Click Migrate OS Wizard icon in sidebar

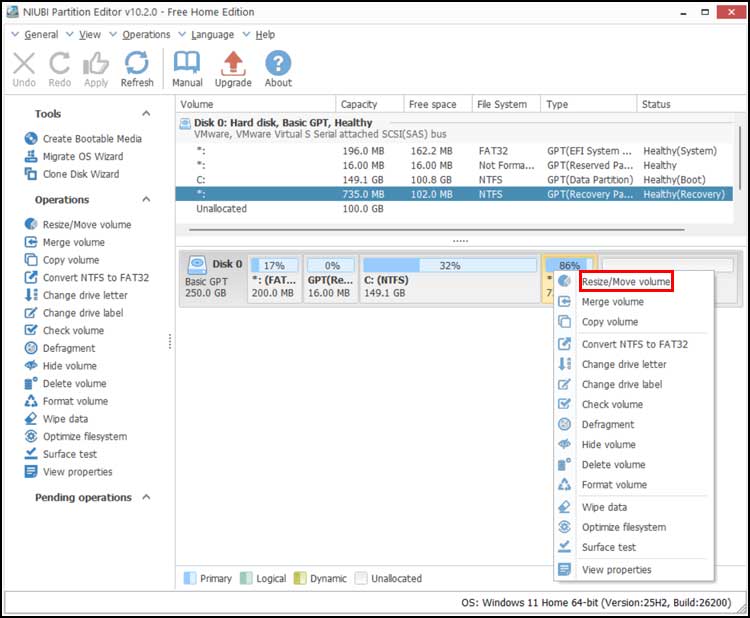pos(31,156)
